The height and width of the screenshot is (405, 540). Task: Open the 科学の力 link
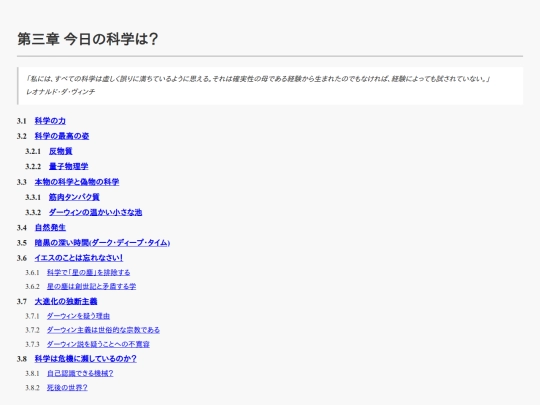(x=50, y=121)
